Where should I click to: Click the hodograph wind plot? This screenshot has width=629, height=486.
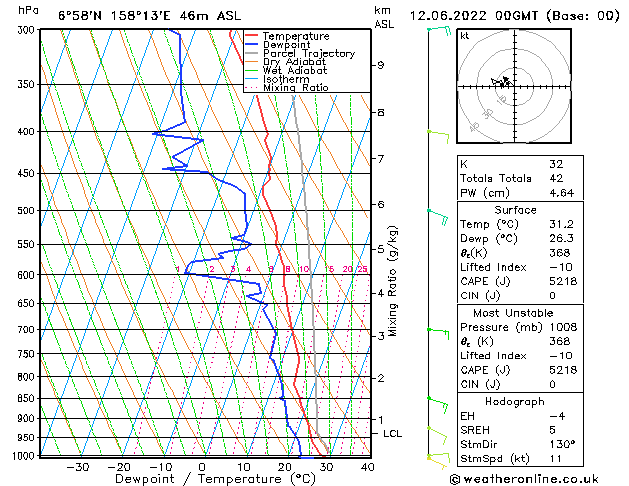(514, 86)
